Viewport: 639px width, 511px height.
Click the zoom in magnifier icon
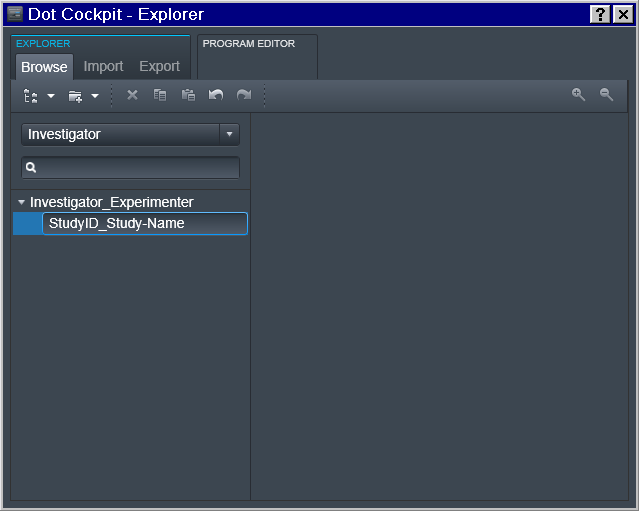pos(578,95)
